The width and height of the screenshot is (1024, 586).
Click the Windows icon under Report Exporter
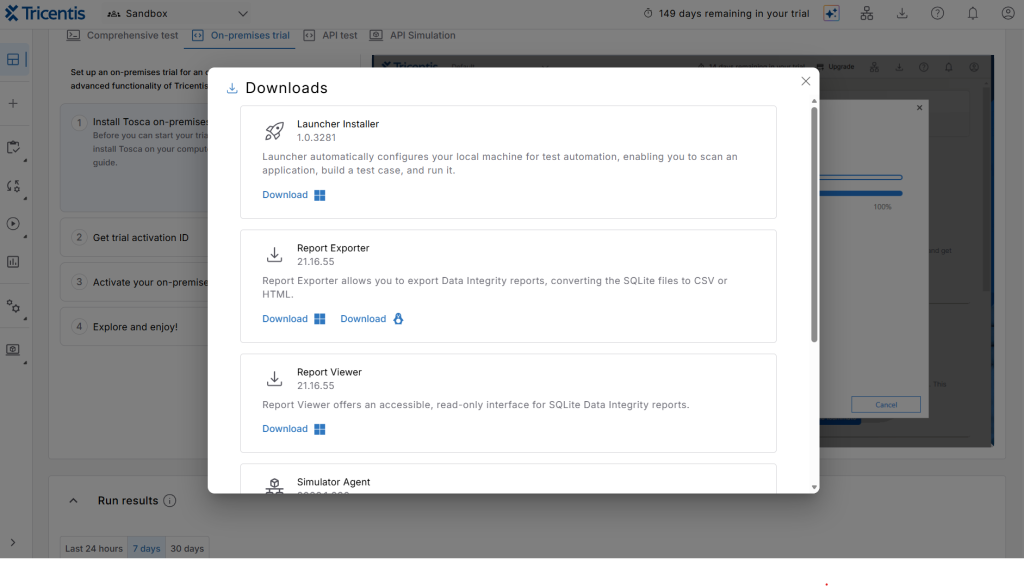[319, 319]
